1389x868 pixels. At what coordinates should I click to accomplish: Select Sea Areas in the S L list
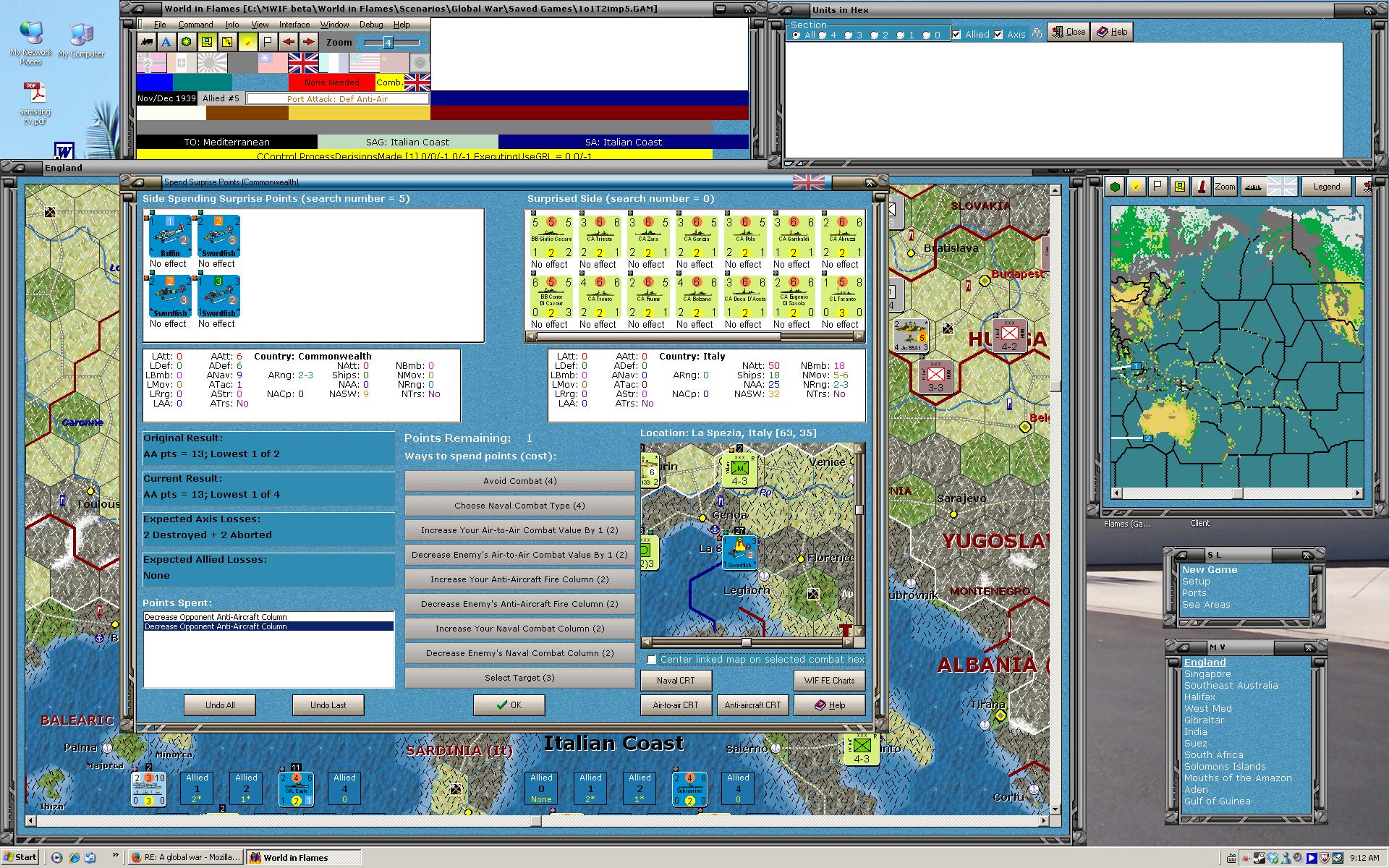pos(1206,605)
